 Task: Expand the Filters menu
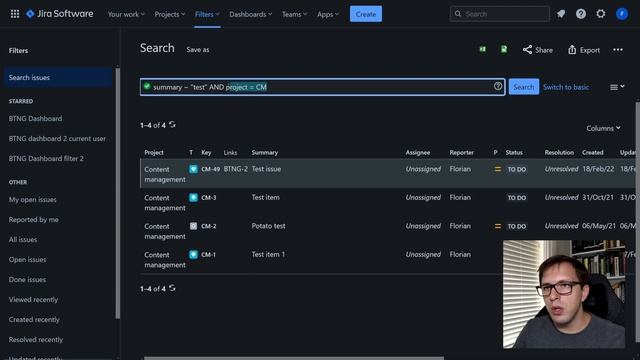(x=207, y=14)
